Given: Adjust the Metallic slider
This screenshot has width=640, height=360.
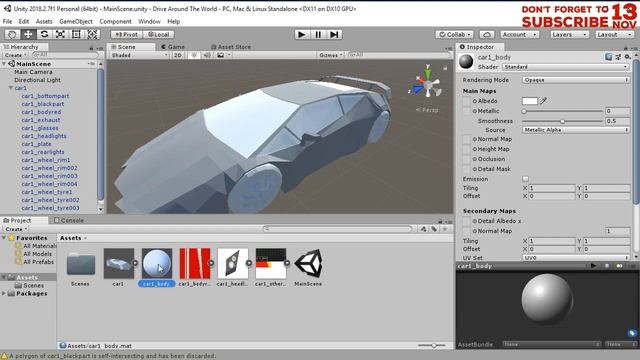Looking at the screenshot, I should (x=562, y=111).
